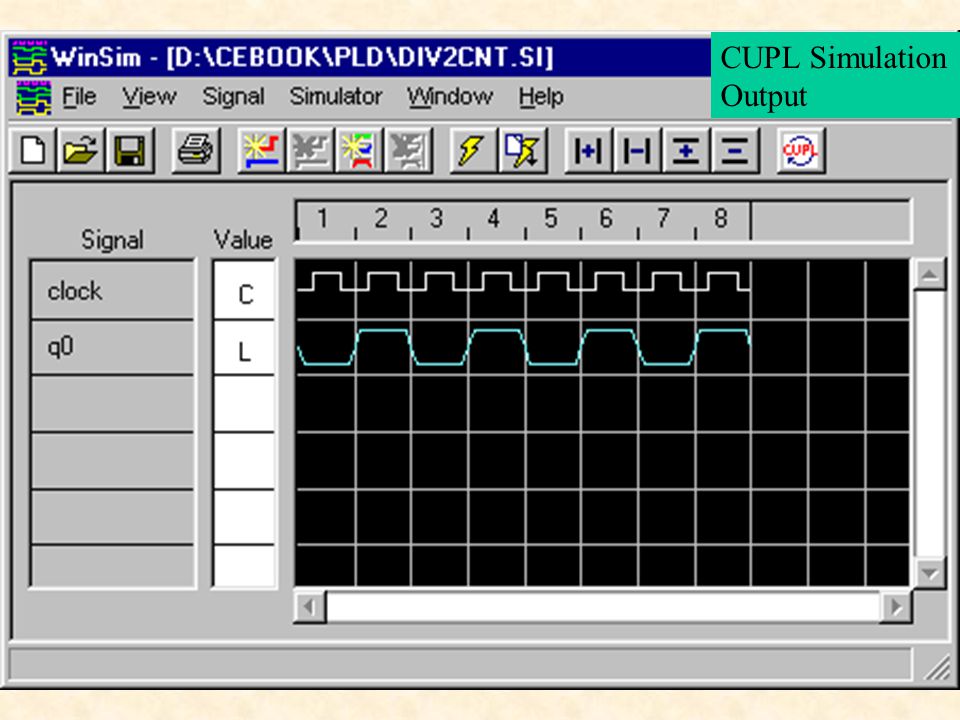Click the vertical scrollbar up arrow

coord(929,274)
